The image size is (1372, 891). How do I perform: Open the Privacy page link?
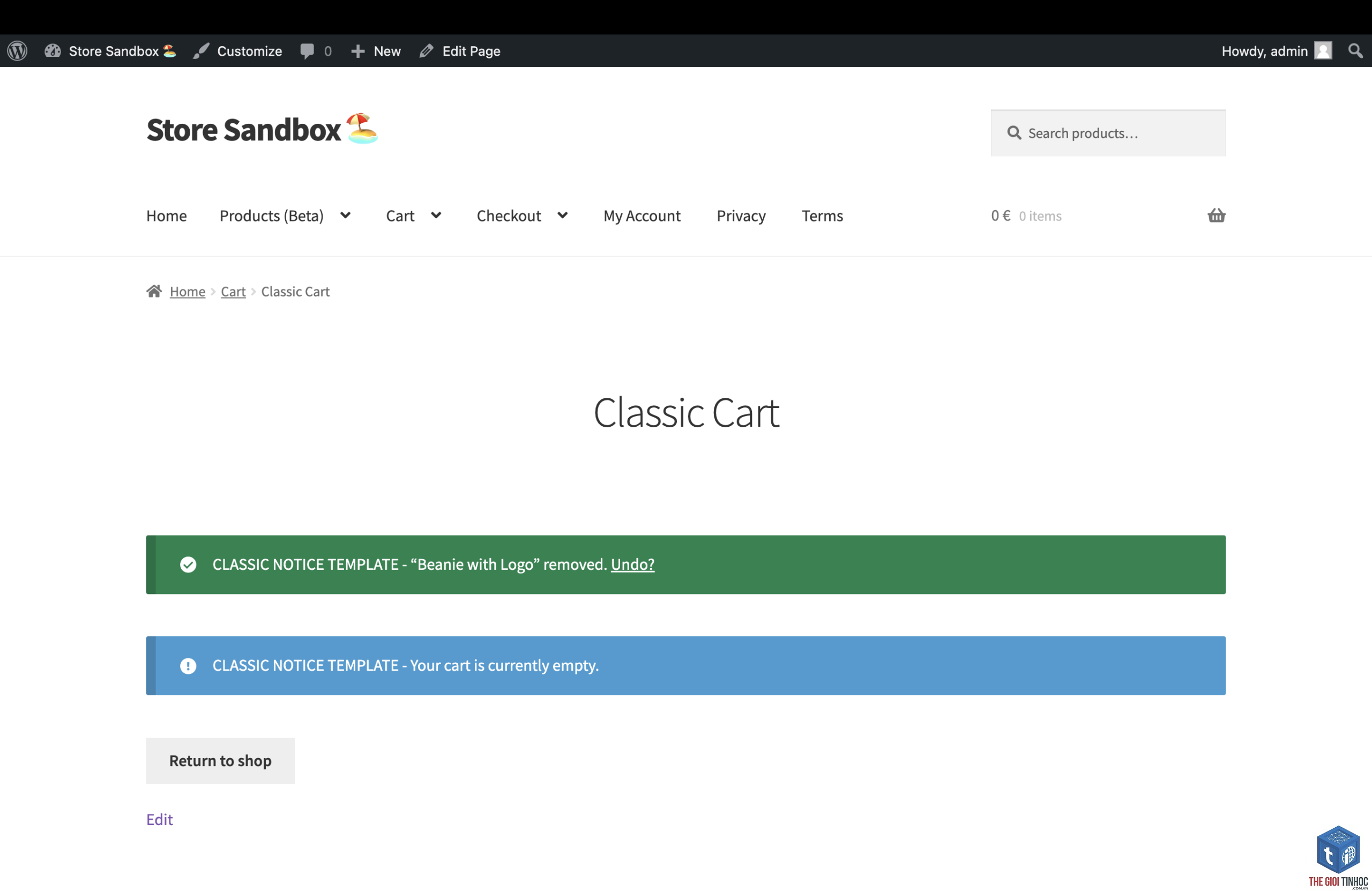(741, 216)
